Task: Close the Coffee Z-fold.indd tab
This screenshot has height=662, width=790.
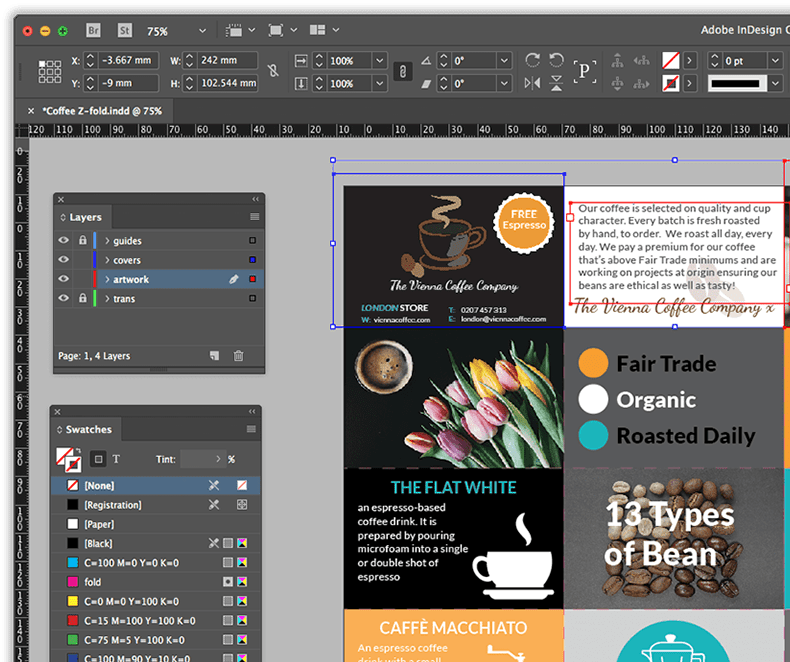Action: click(x=31, y=111)
